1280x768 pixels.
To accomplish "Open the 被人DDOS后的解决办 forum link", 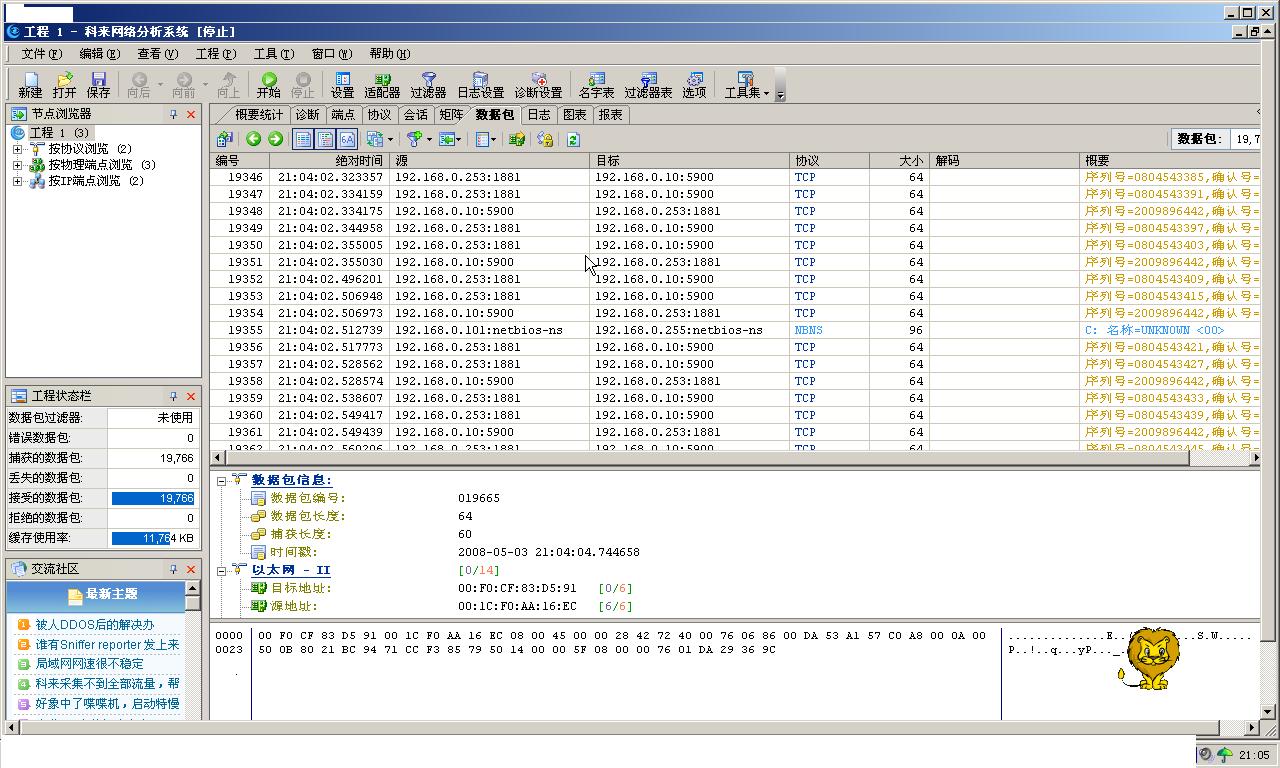I will point(94,624).
